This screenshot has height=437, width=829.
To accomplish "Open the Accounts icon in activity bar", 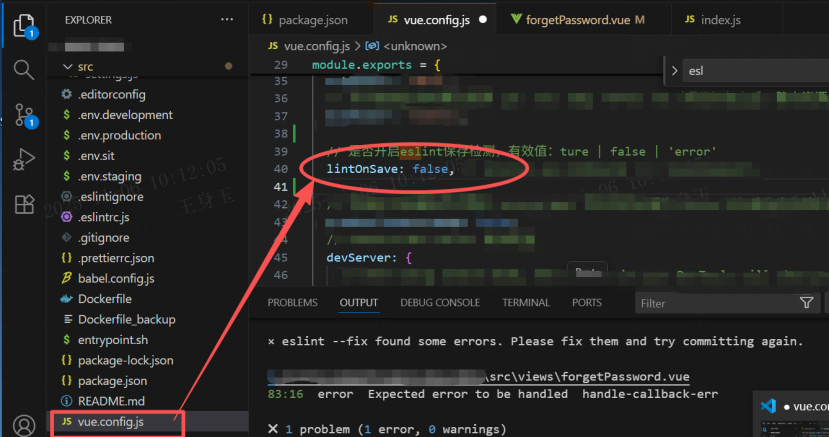I will [x=24, y=425].
